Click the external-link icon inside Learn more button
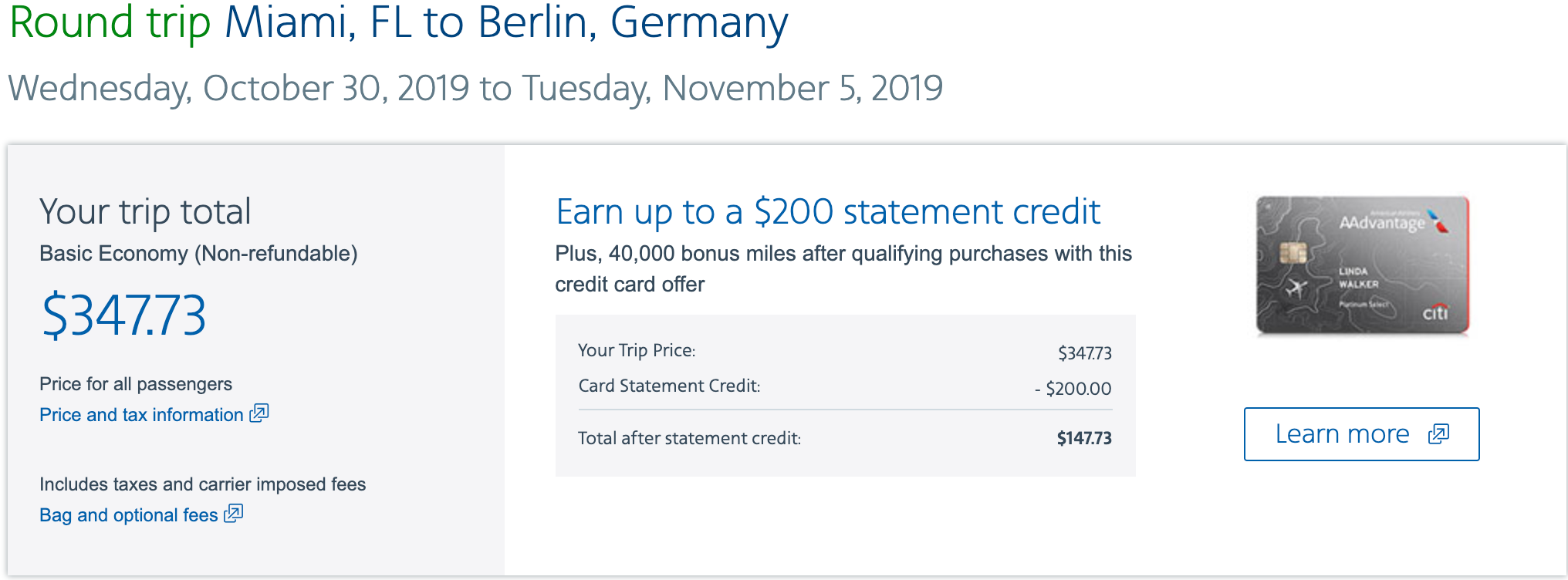1568x580 pixels. (x=1438, y=434)
